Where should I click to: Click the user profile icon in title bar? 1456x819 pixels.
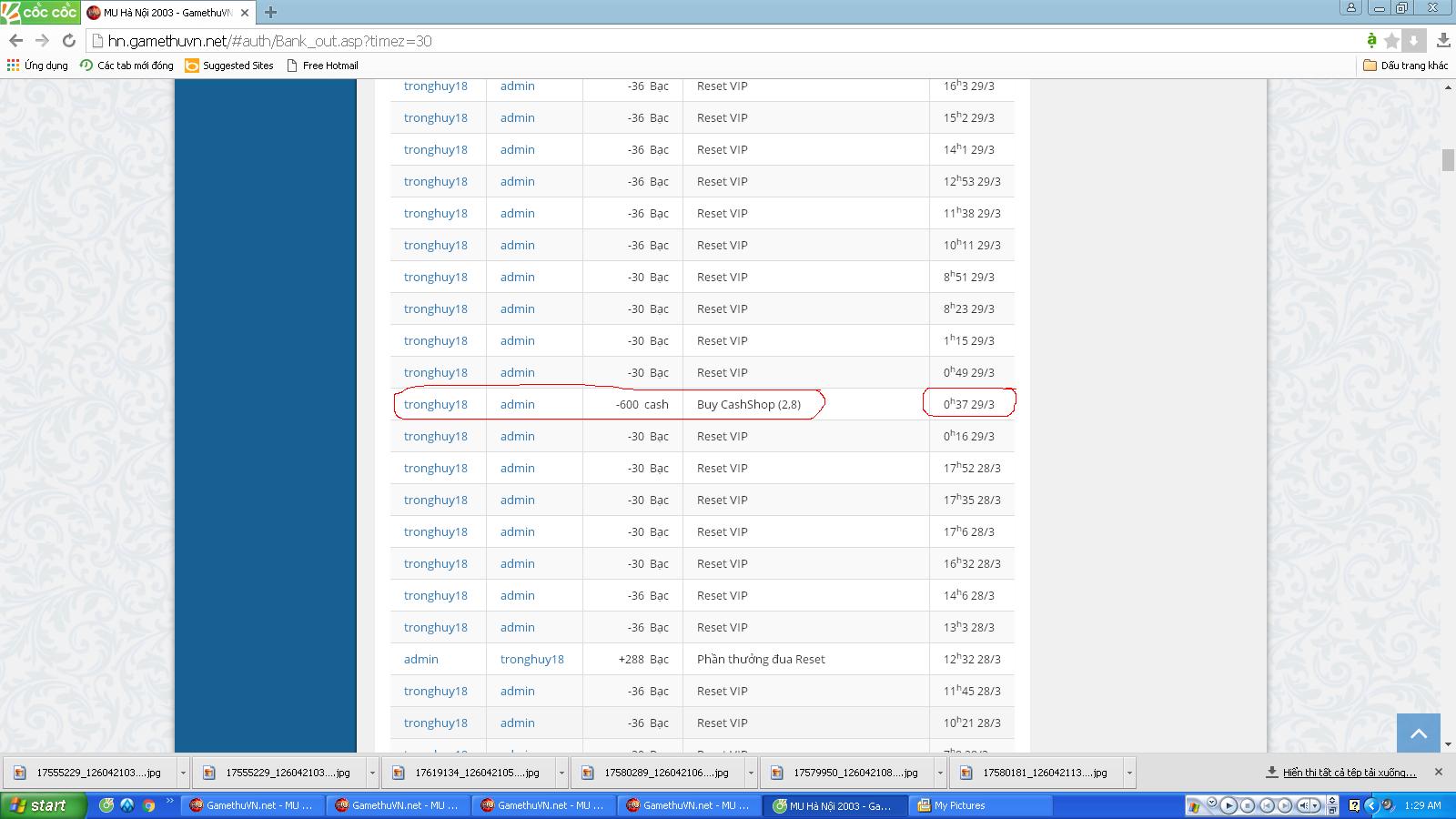(1351, 8)
